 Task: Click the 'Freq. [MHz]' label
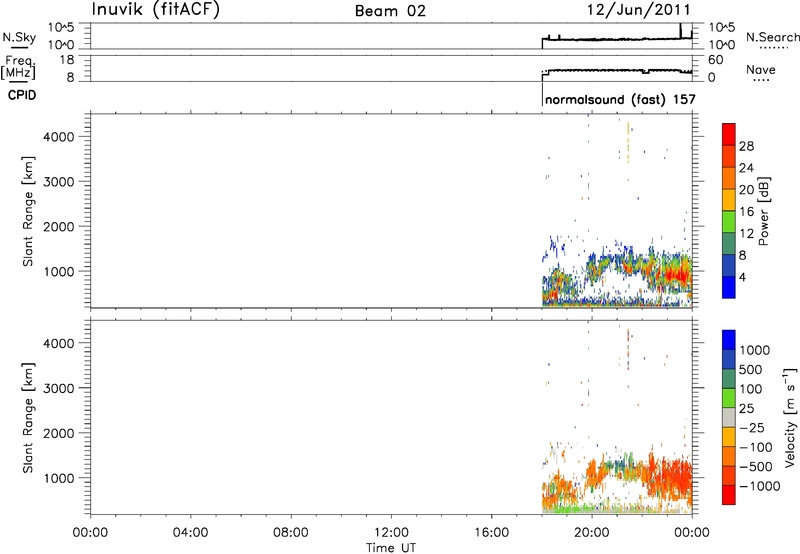pos(18,67)
